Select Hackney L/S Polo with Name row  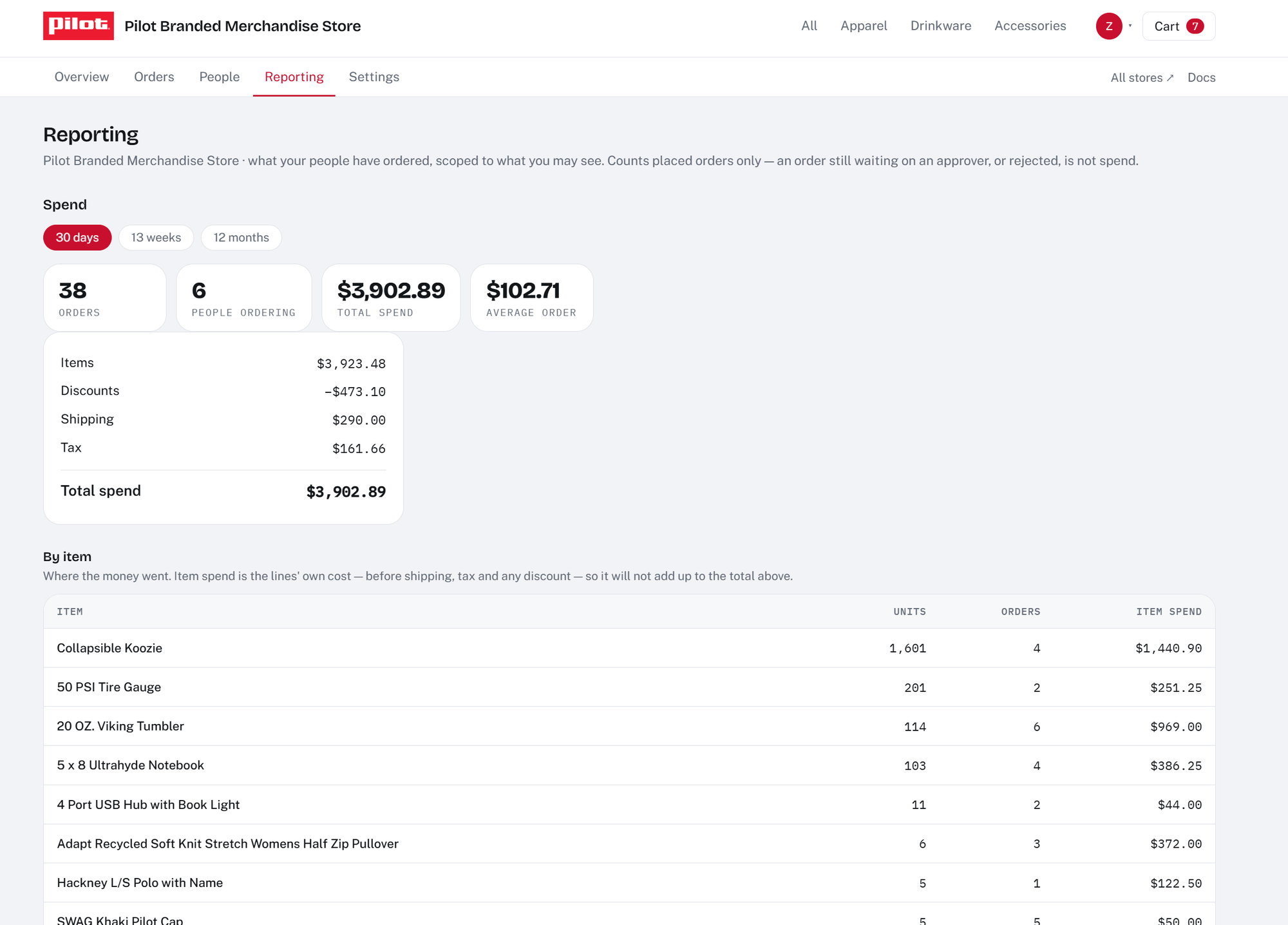point(629,883)
